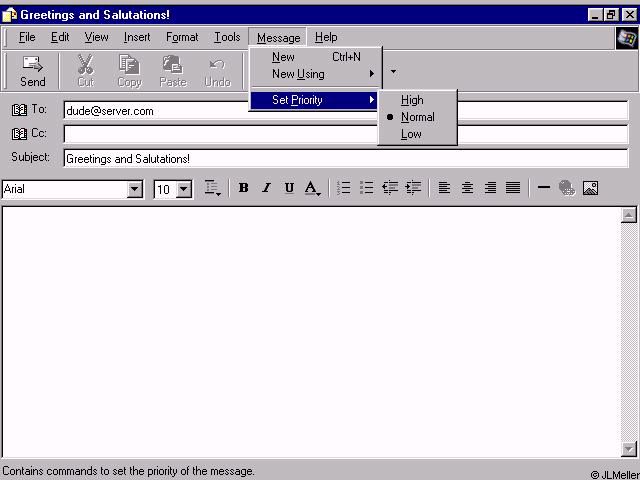
Task: Expand the New Using submenu
Action: point(316,74)
